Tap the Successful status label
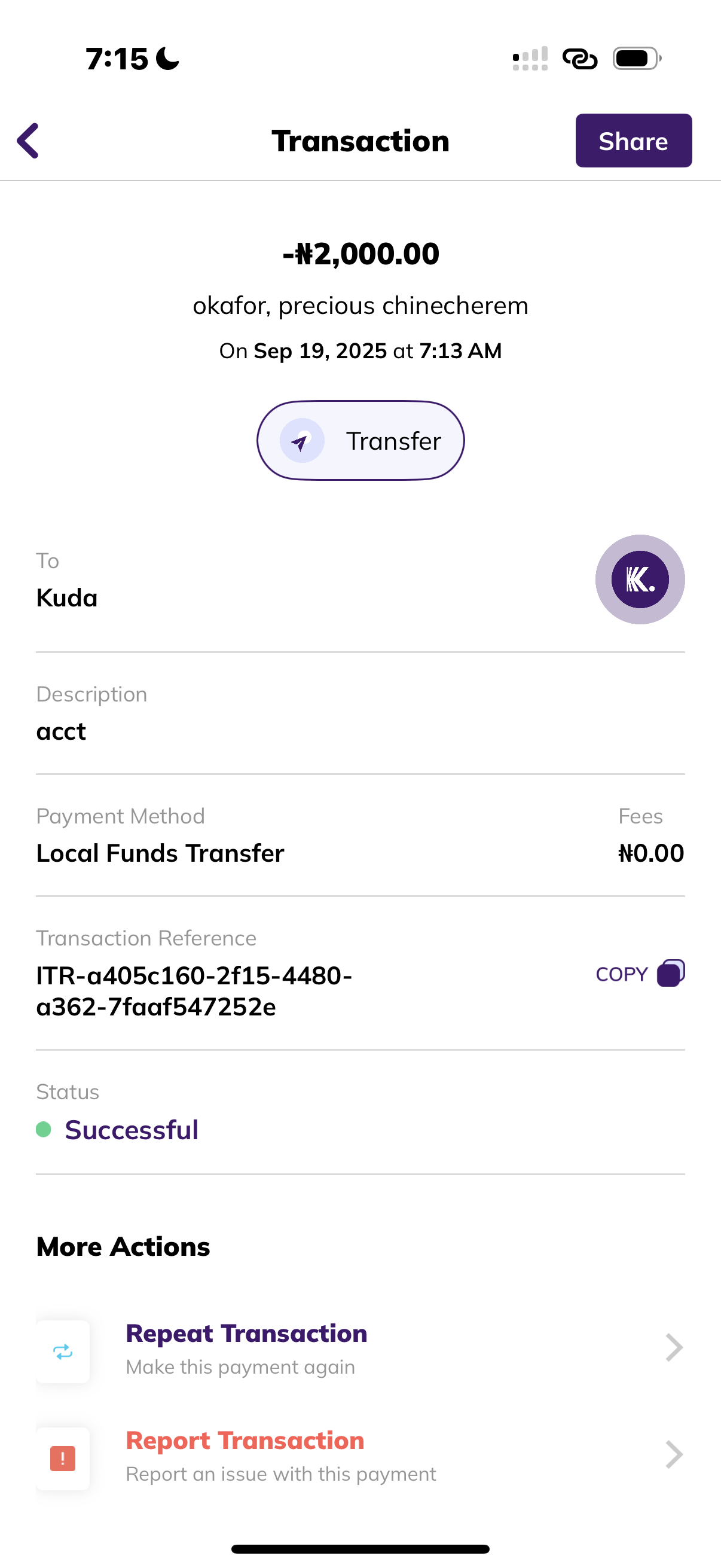Image resolution: width=721 pixels, height=1568 pixels. tap(132, 1130)
